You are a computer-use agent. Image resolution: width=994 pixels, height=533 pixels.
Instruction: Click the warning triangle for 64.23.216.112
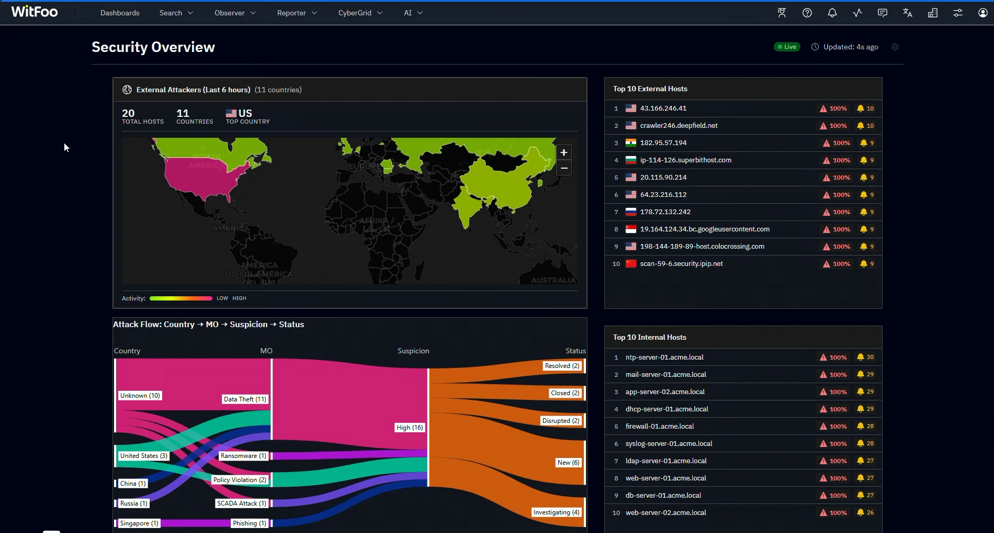[x=826, y=195]
